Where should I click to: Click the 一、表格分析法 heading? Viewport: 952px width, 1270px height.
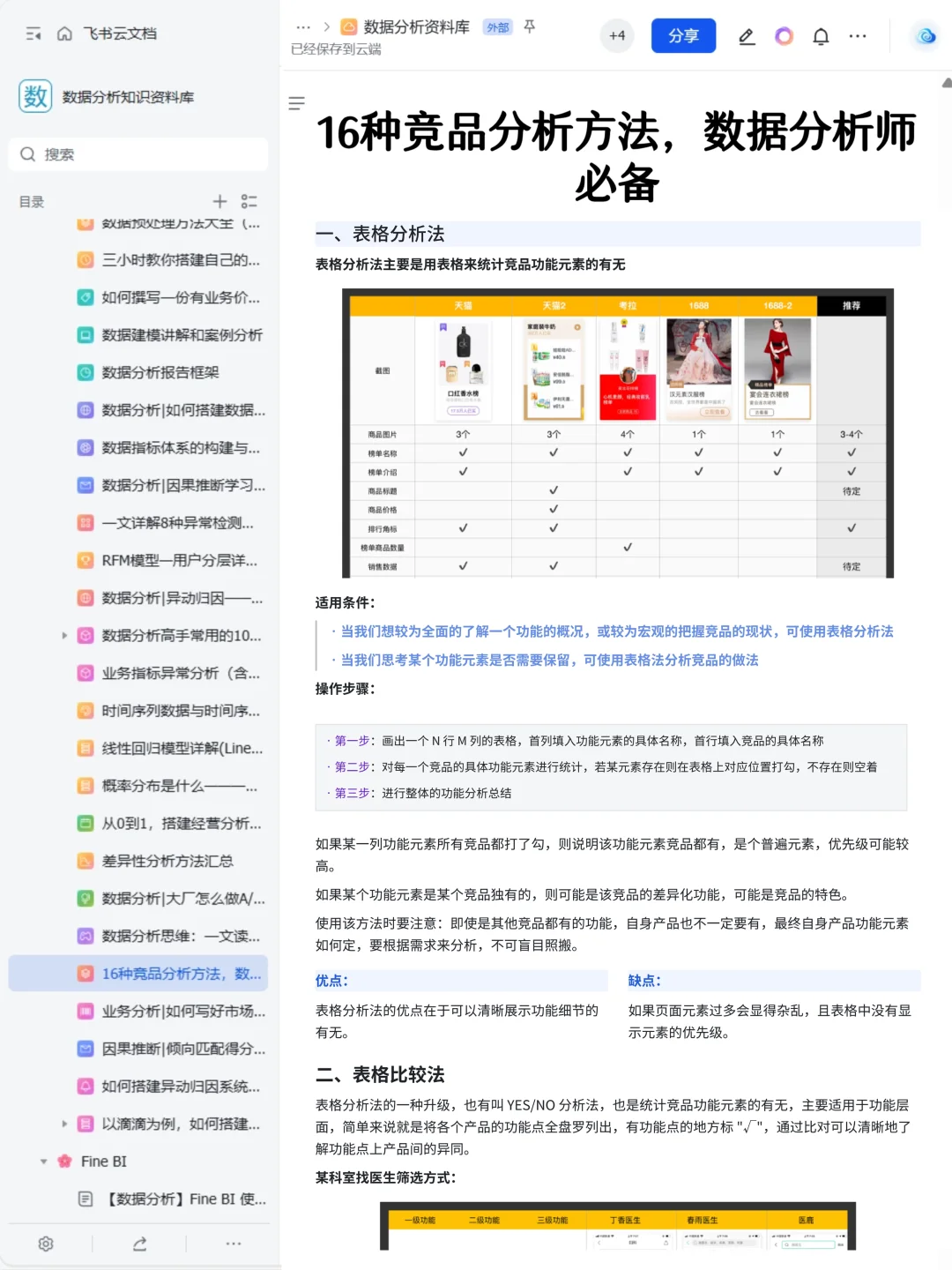(x=380, y=234)
